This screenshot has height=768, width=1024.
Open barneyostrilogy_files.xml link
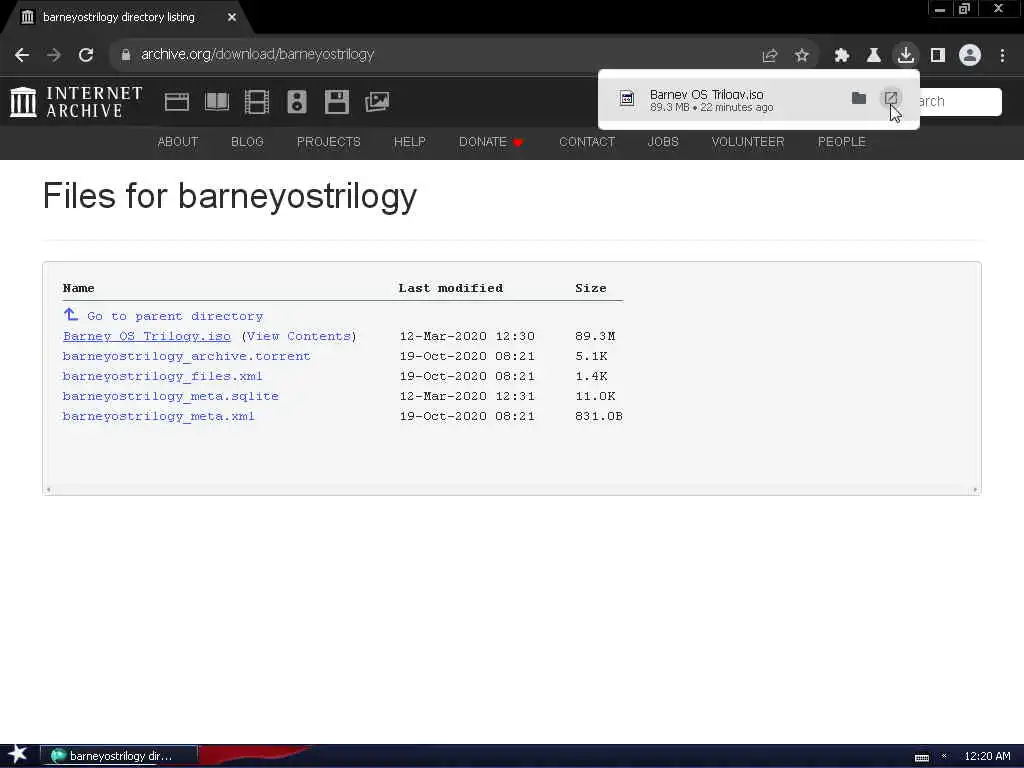(x=162, y=376)
